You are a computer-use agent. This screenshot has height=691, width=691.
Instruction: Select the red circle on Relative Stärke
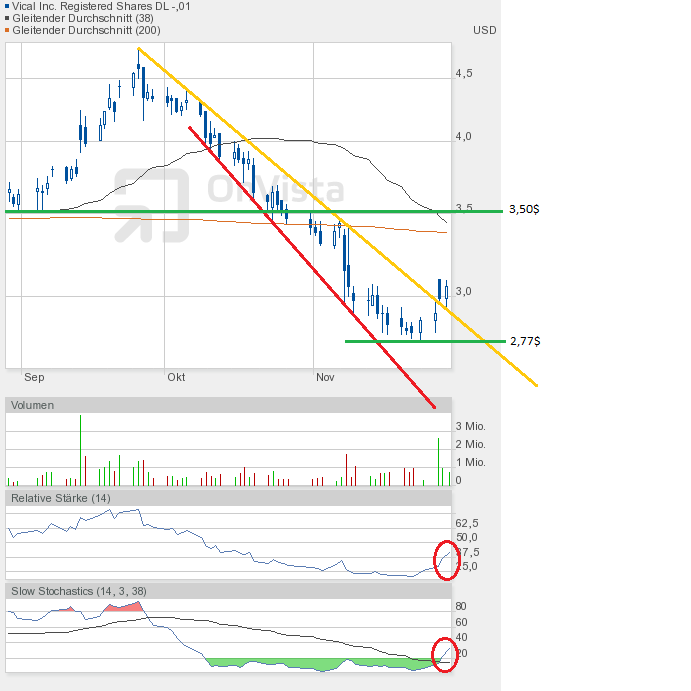[447, 557]
